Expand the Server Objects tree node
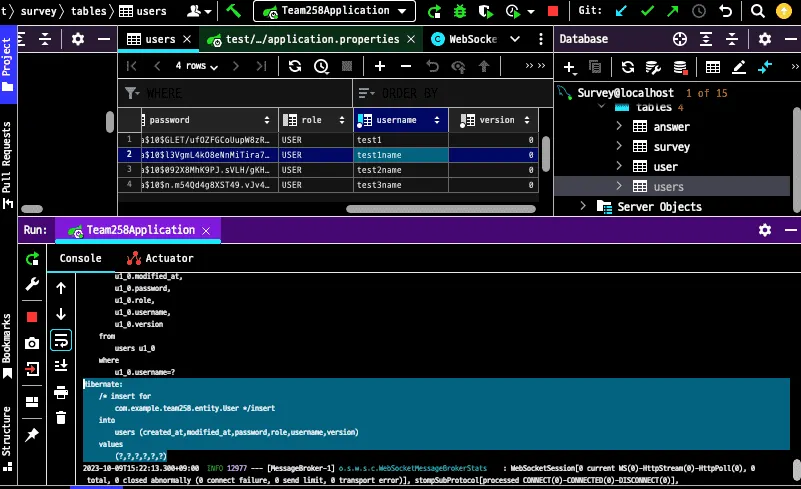 point(583,206)
